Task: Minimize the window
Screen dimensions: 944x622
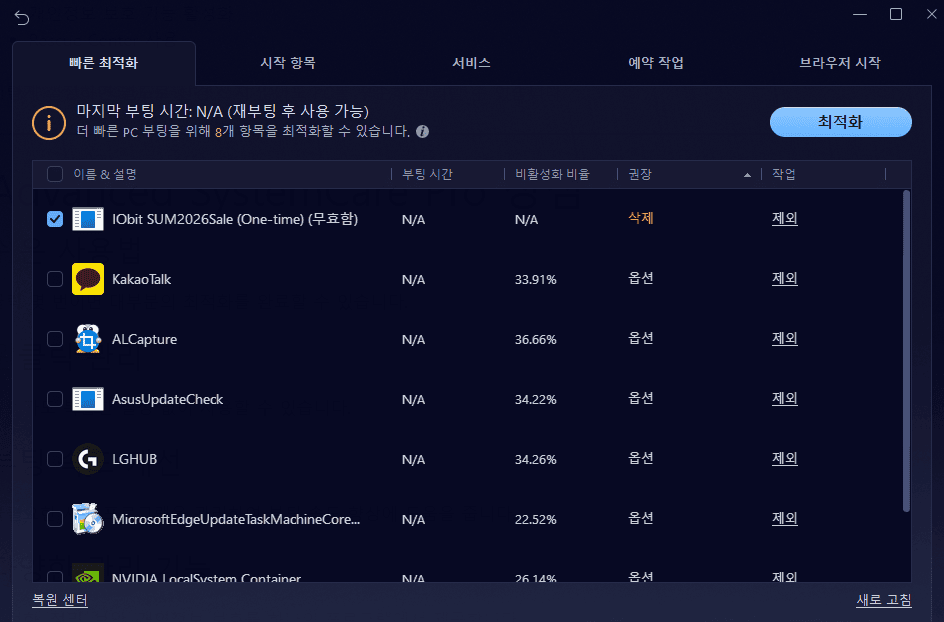Action: tap(860, 14)
